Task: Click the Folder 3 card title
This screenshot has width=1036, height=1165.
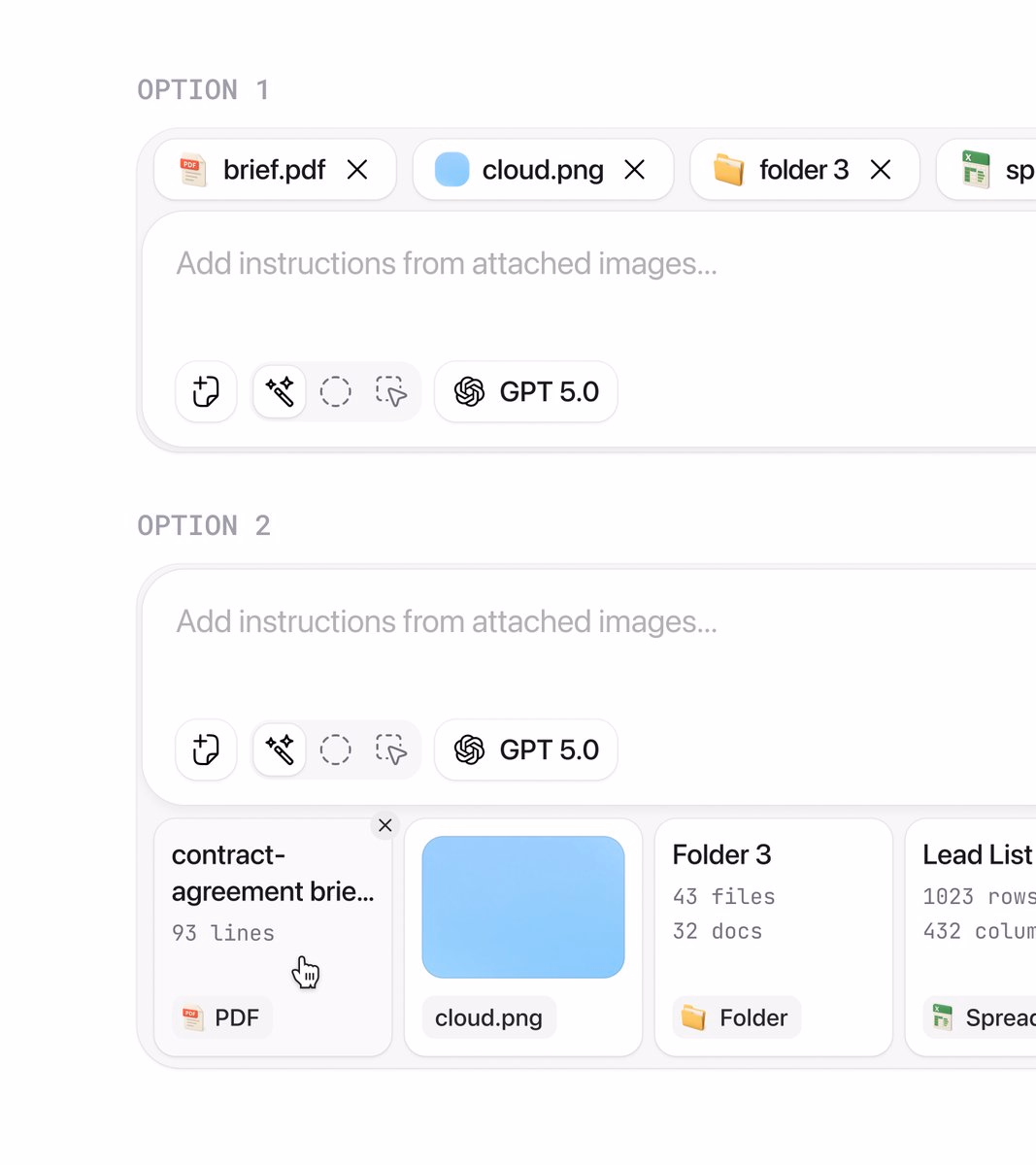Action: [x=722, y=855]
